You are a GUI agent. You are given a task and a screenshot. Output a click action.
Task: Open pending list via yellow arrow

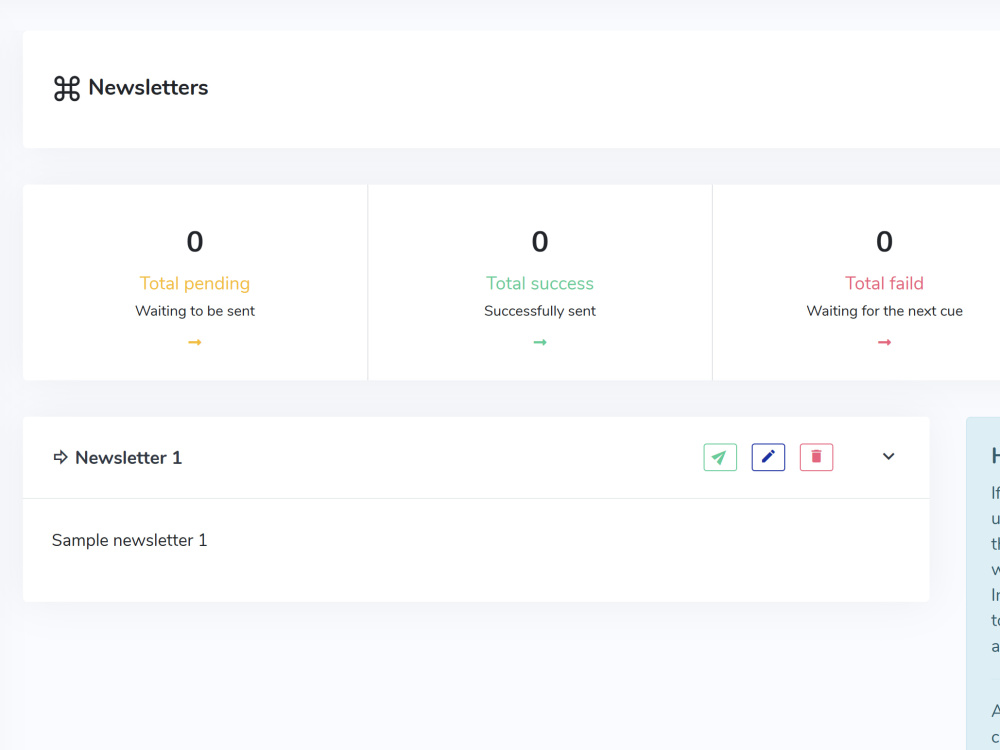[x=195, y=342]
